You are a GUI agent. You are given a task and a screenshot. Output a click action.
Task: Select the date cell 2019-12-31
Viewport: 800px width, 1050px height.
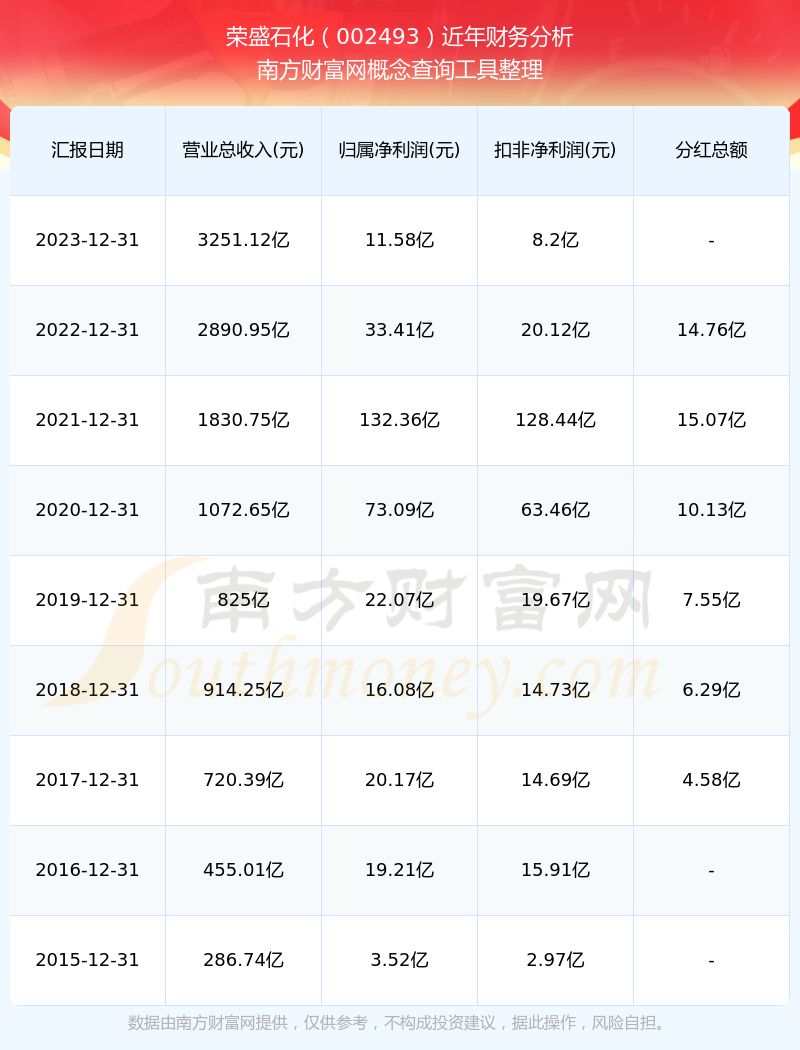(x=88, y=600)
